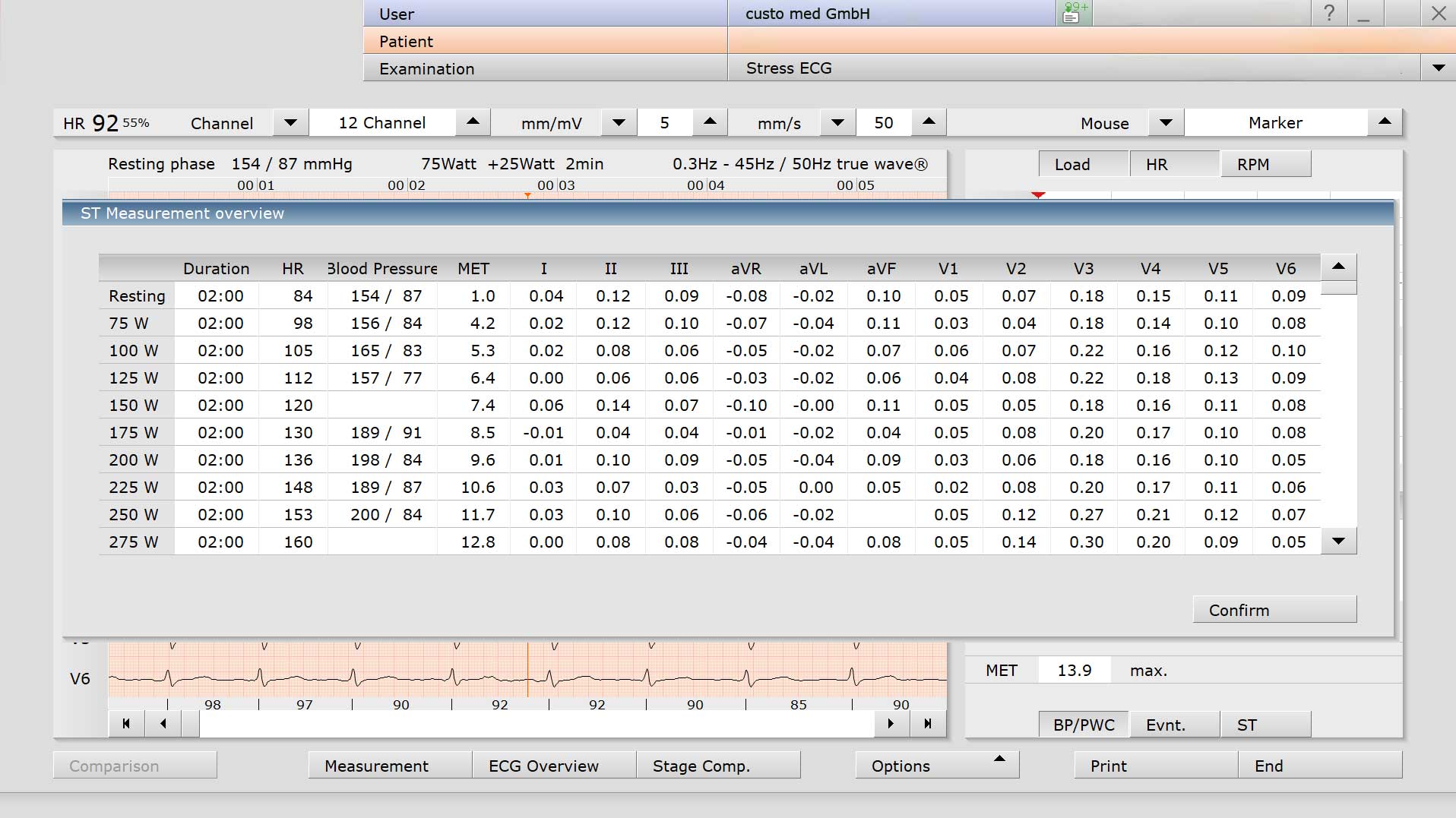Click the up arrow beside Marker
Screen dimensions: 1456x818
coord(1385,122)
